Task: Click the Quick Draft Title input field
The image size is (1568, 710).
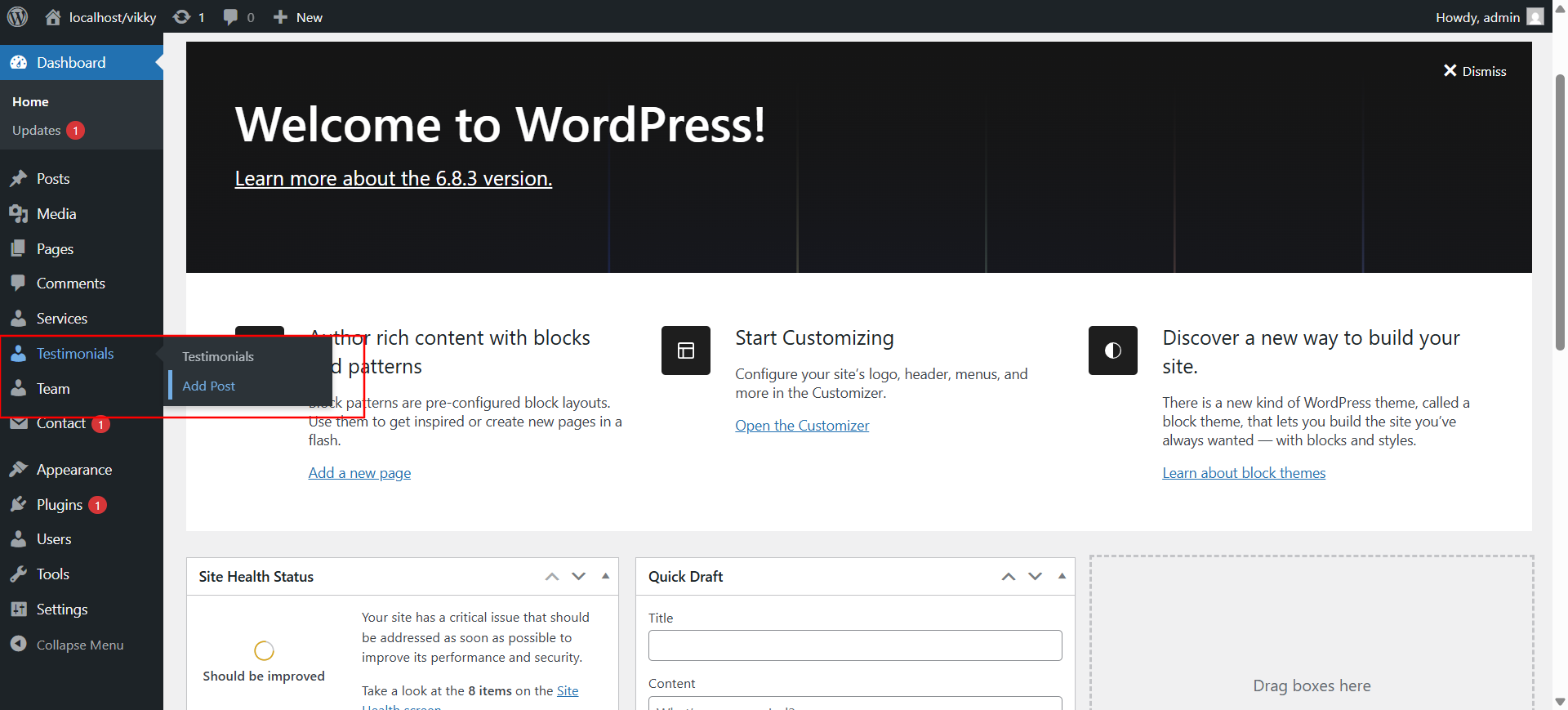Action: coord(855,645)
